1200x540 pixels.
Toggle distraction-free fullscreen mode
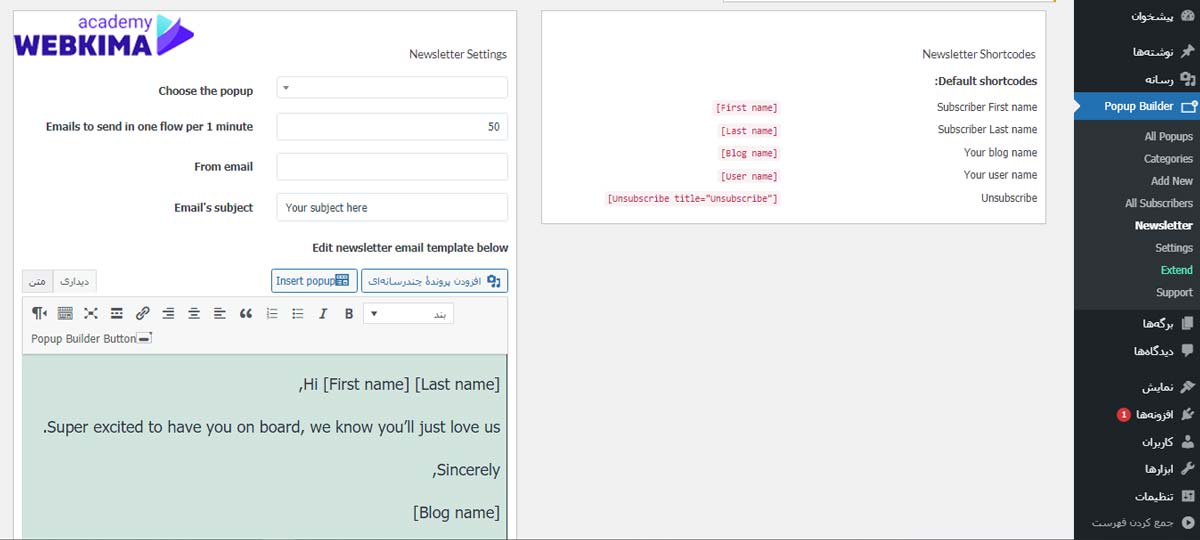tap(91, 314)
